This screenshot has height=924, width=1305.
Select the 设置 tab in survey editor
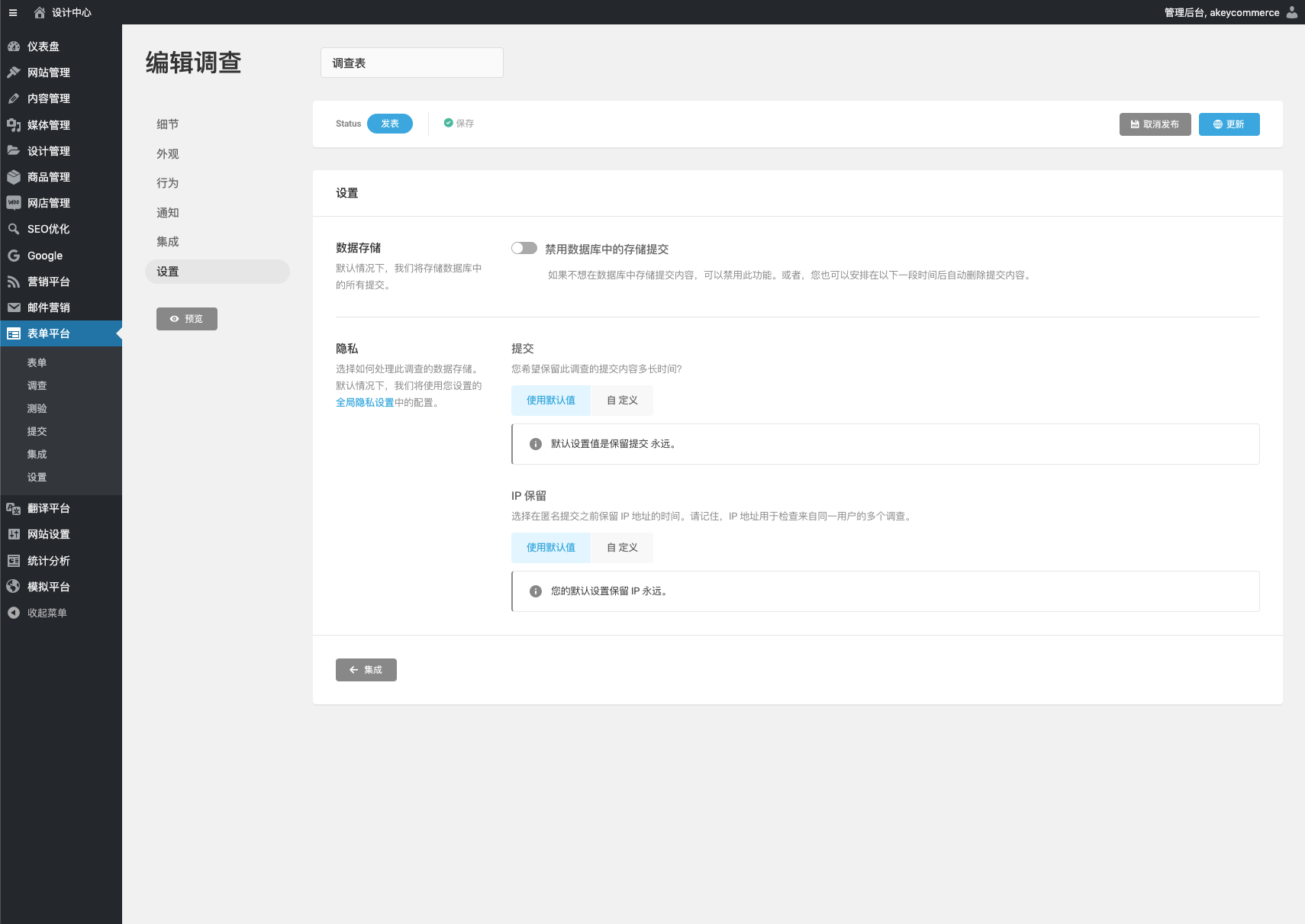tap(217, 272)
